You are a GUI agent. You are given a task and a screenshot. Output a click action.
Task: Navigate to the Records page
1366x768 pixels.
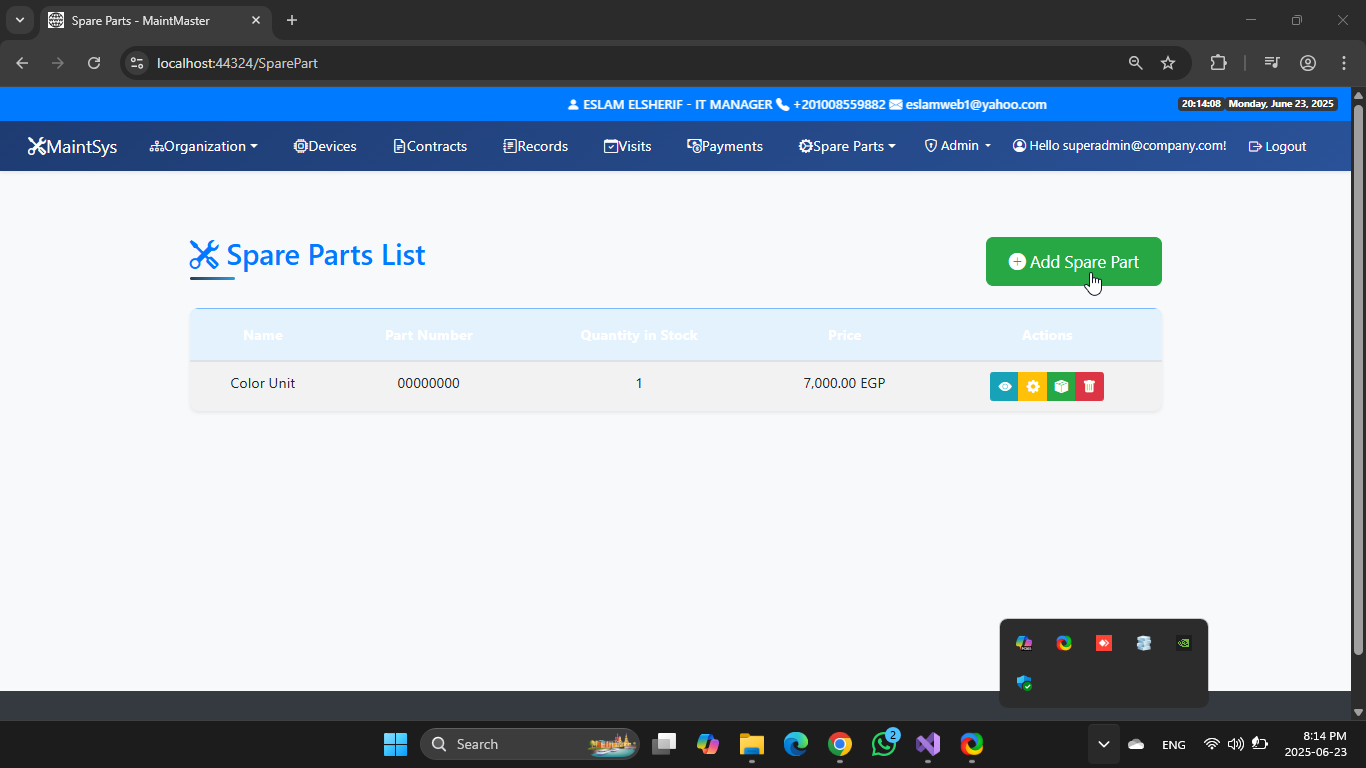[x=535, y=146]
